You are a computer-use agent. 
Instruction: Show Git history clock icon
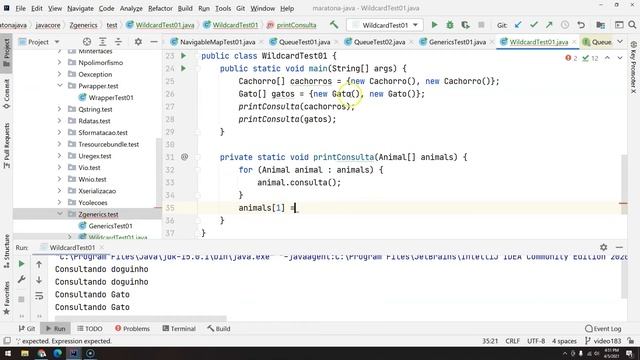pyautogui.click(x=565, y=25)
